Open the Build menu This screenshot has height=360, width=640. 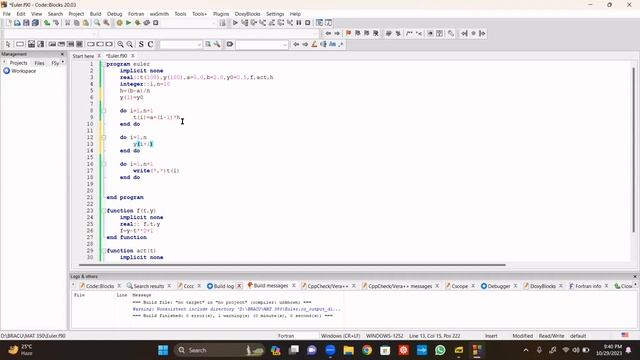click(x=96, y=14)
